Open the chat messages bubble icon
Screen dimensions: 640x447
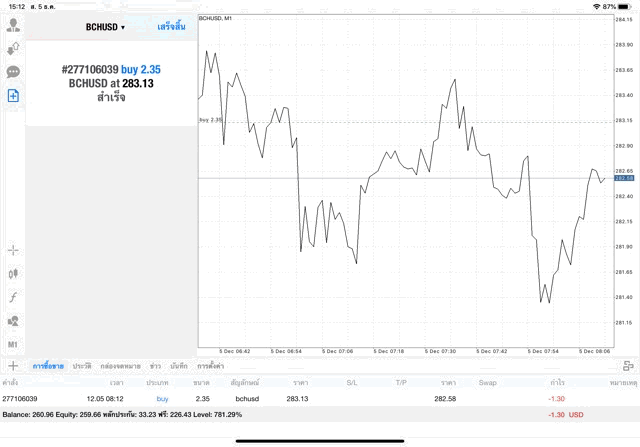coord(14,72)
